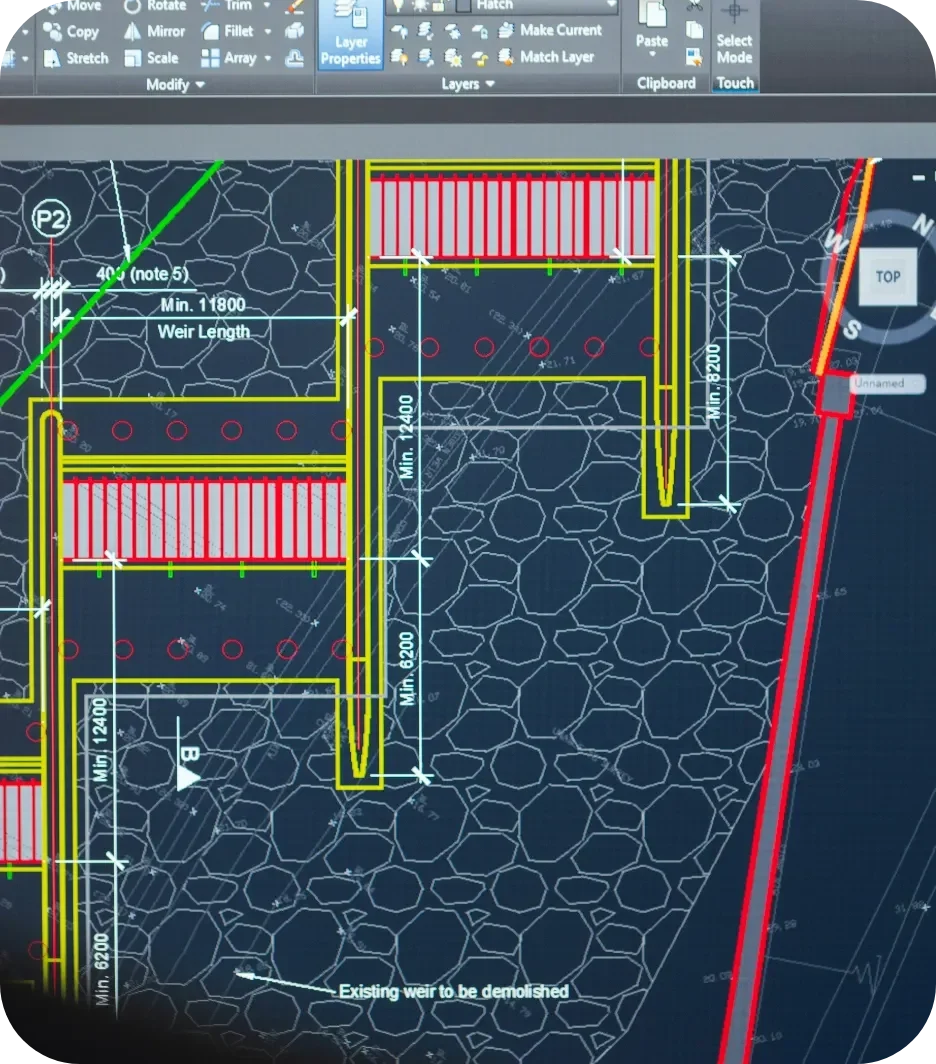Expand the Layers panel dropdown
Image resolution: width=936 pixels, height=1064 pixels.
pyautogui.click(x=468, y=84)
